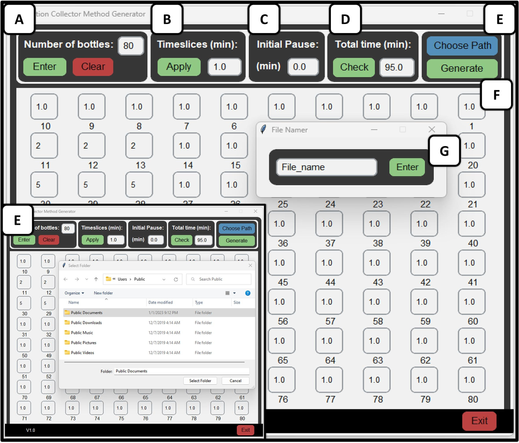The image size is (519, 443).
Task: Click the time field above bottle 7
Action: click(x=187, y=107)
